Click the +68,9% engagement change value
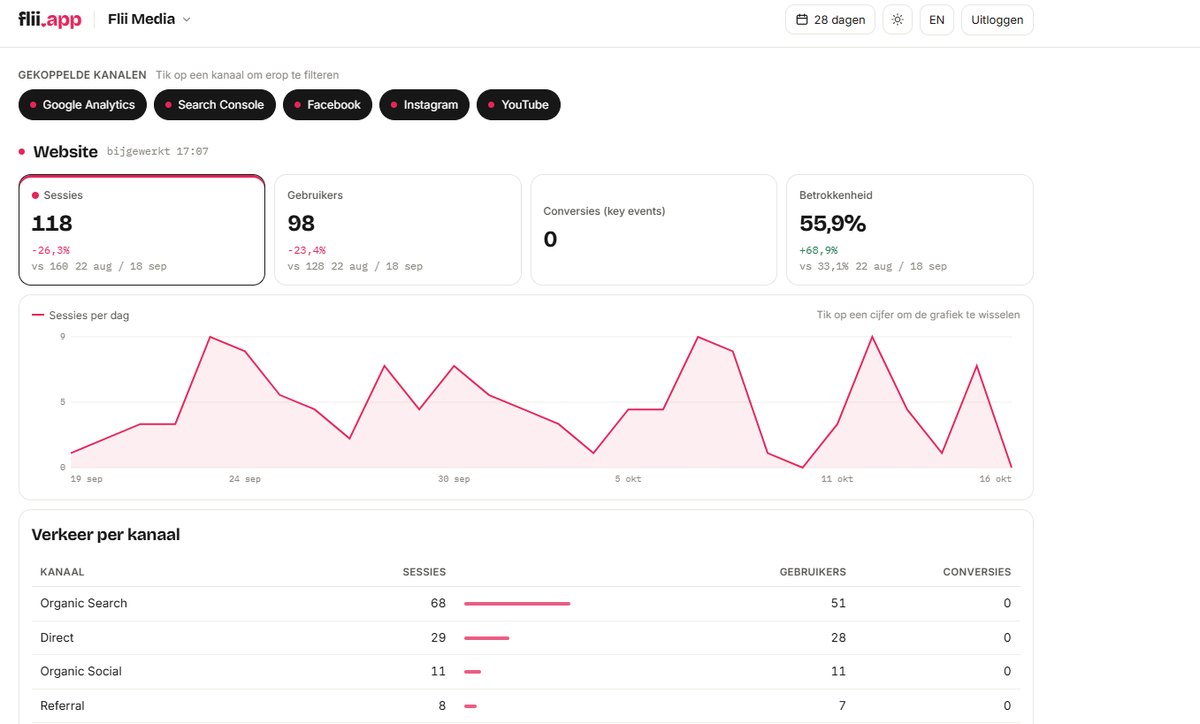Image resolution: width=1200 pixels, height=724 pixels. 819,250
